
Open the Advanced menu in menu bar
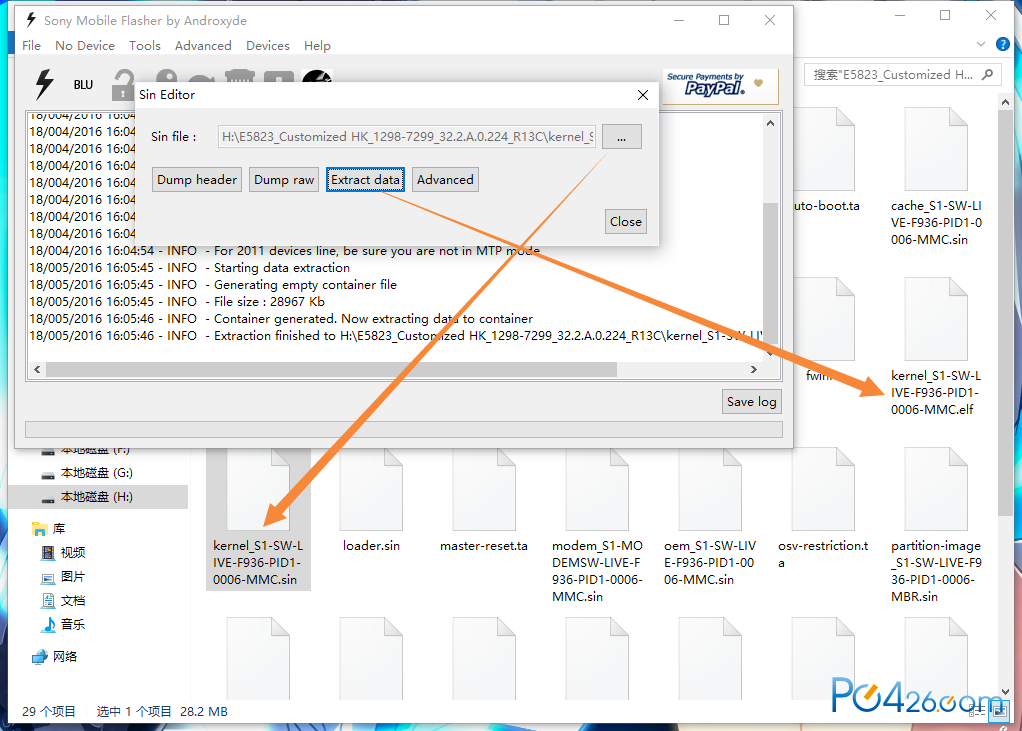point(203,46)
